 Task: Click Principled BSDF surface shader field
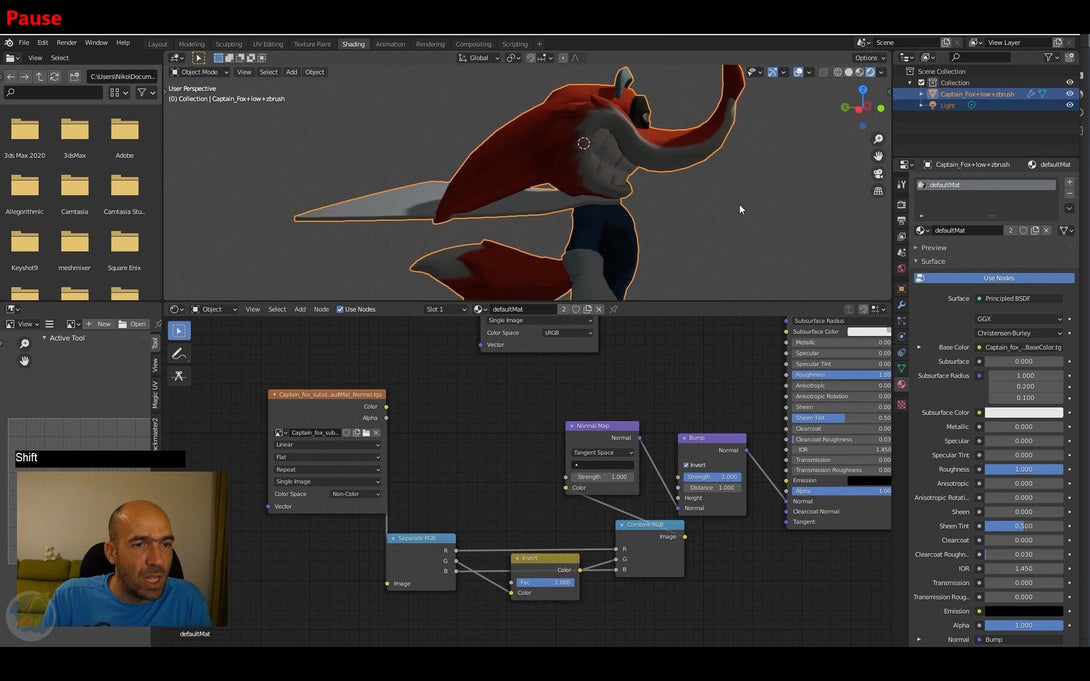point(1019,299)
